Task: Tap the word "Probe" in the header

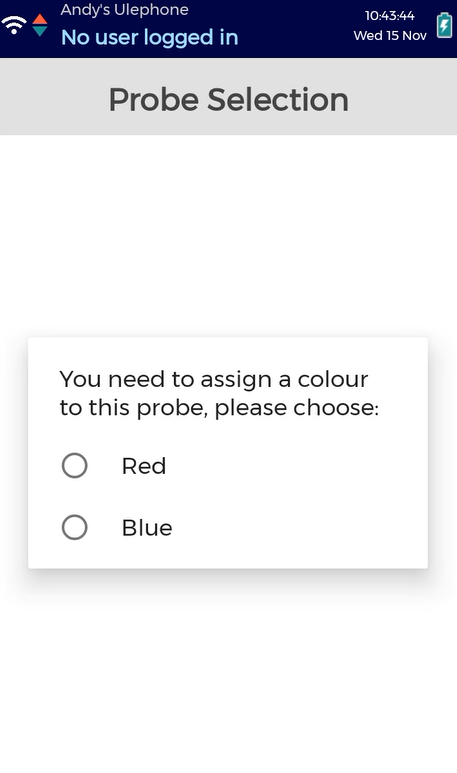Action: 154,100
